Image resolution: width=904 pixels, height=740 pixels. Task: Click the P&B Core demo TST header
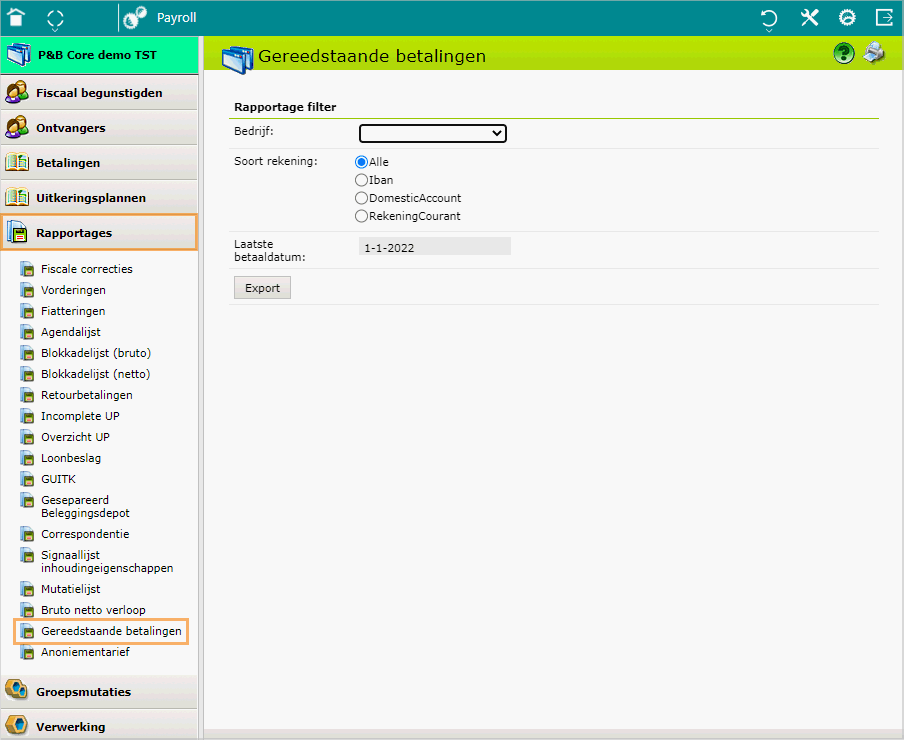click(97, 55)
